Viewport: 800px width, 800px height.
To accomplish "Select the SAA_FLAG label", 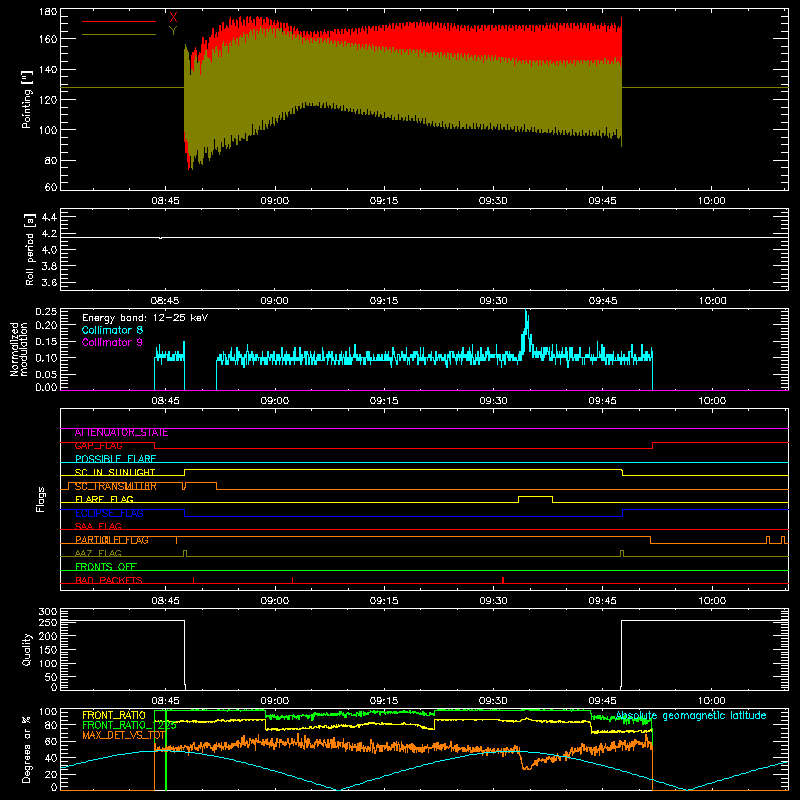I will (98, 527).
